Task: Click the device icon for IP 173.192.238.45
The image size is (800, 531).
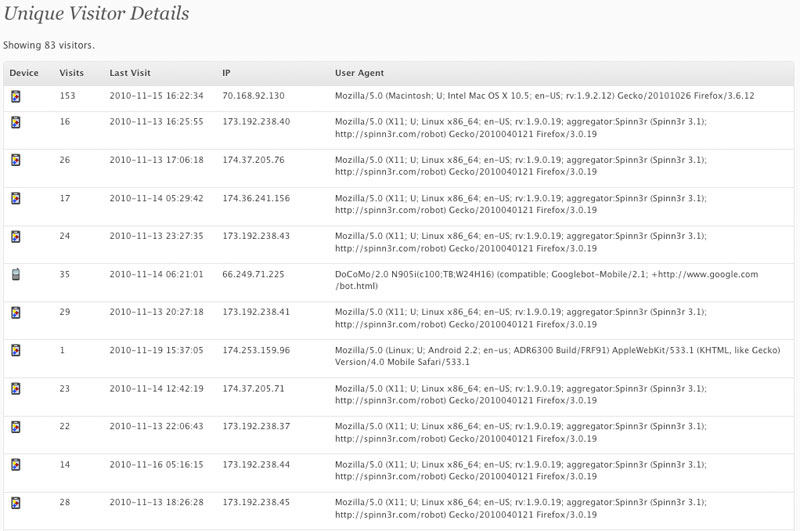Action: [16, 503]
